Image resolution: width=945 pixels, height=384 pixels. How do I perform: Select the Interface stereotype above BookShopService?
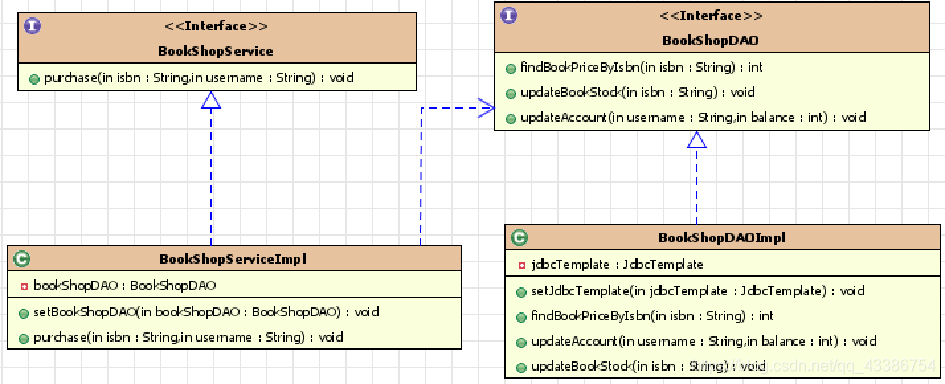(x=216, y=26)
